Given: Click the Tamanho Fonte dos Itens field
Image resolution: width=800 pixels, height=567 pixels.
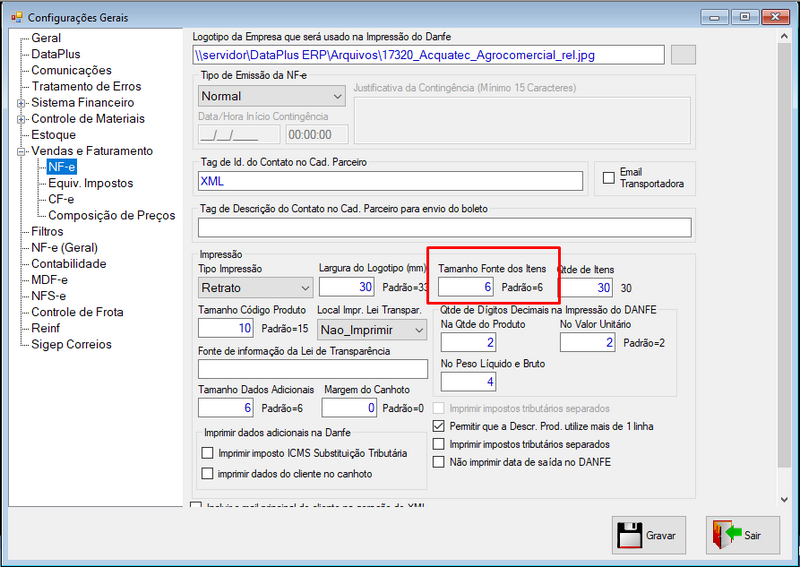Looking at the screenshot, I should click(465, 287).
